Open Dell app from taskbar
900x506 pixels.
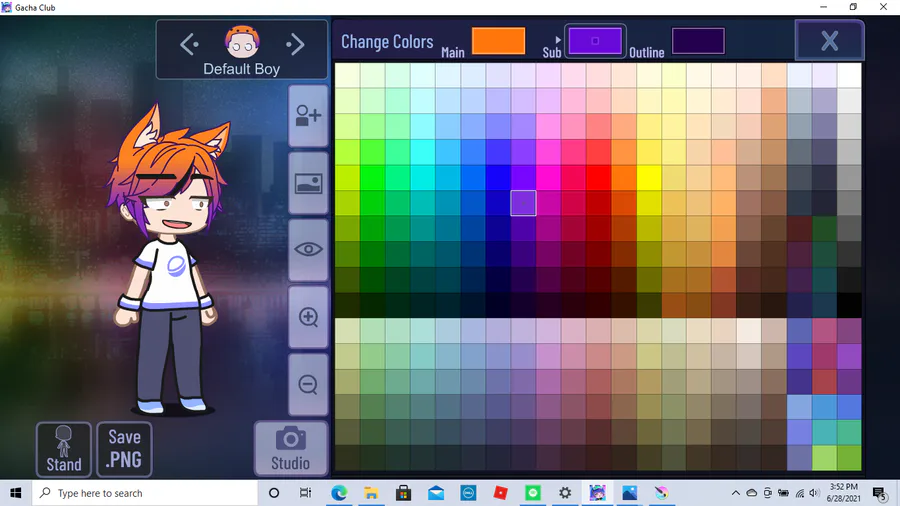point(468,493)
